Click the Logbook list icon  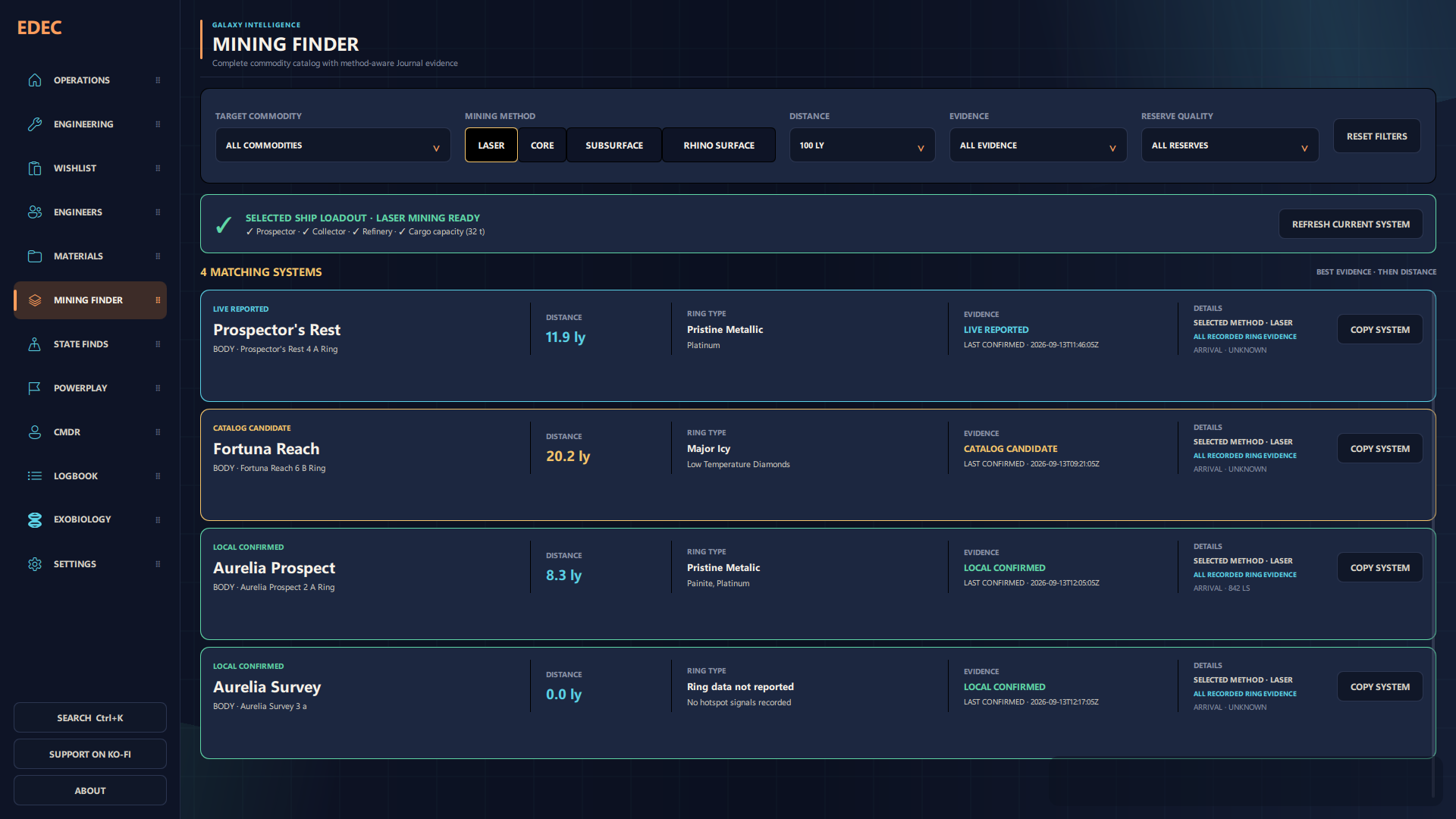(35, 476)
